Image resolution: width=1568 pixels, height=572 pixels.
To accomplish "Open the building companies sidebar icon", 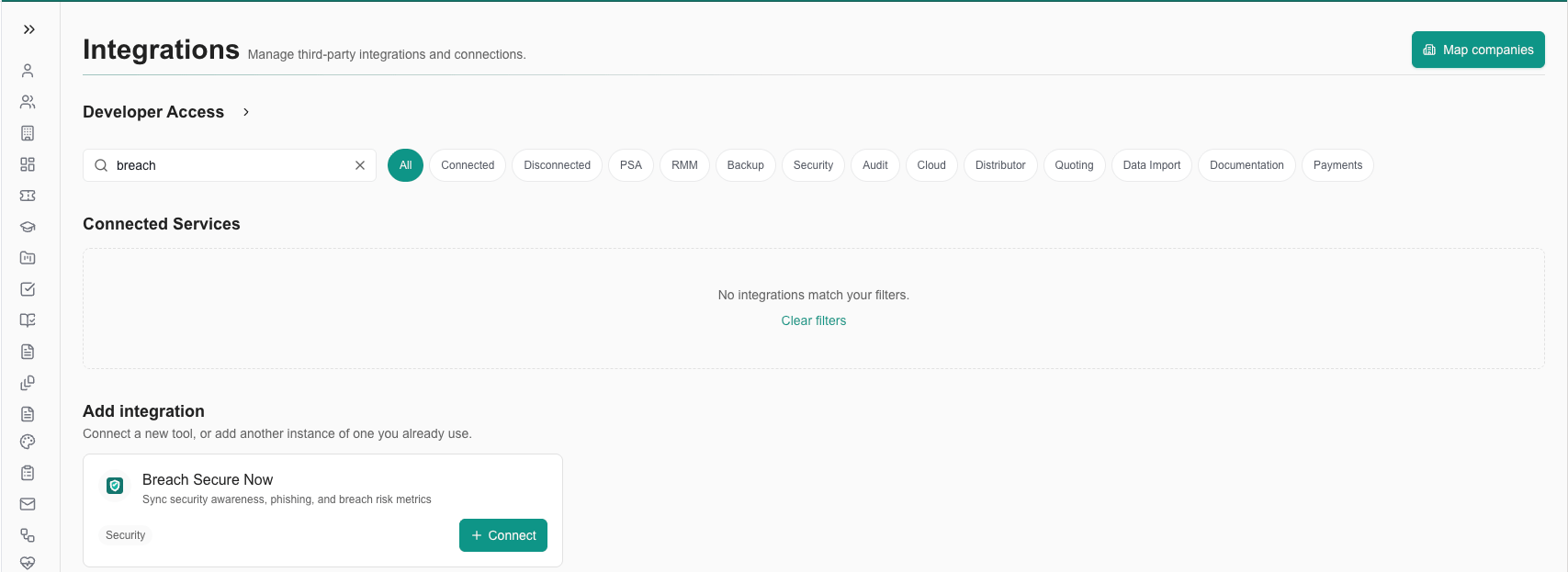I will [28, 133].
